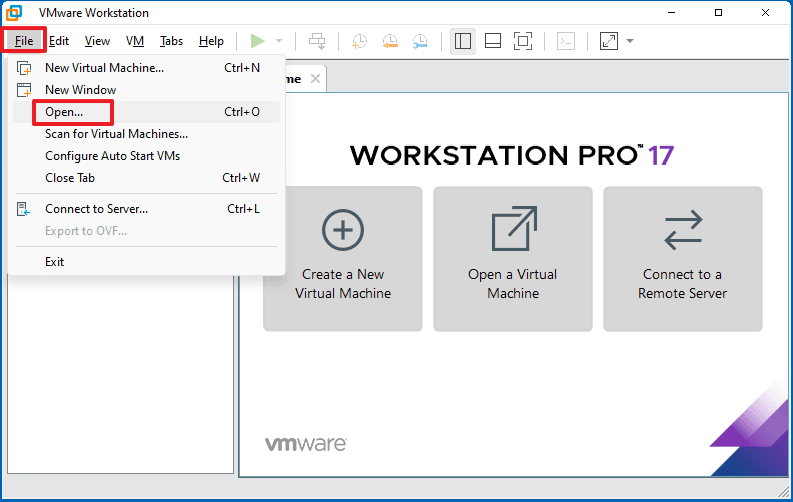Select Open... in the File menu
This screenshot has width=793, height=502.
point(64,112)
